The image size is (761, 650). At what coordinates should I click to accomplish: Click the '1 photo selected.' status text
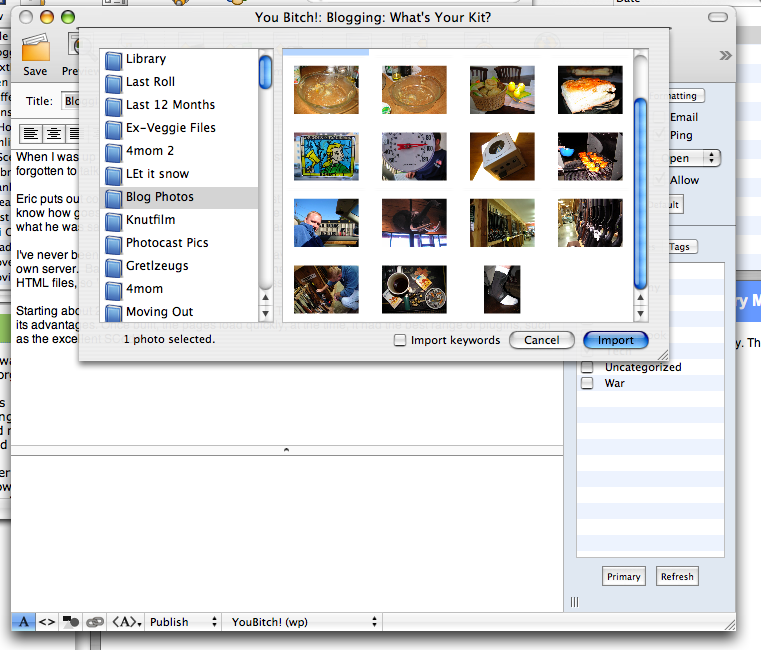169,339
